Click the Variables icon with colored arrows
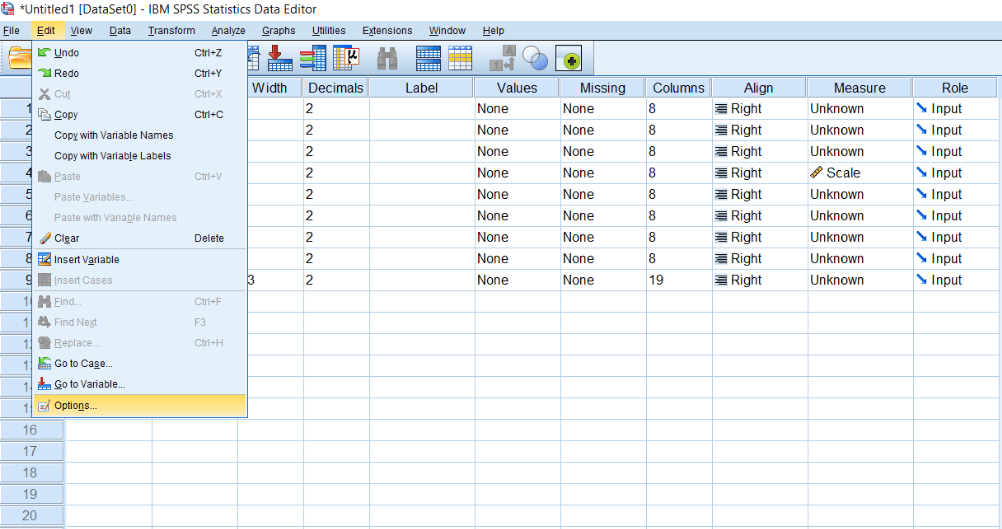 (313, 59)
